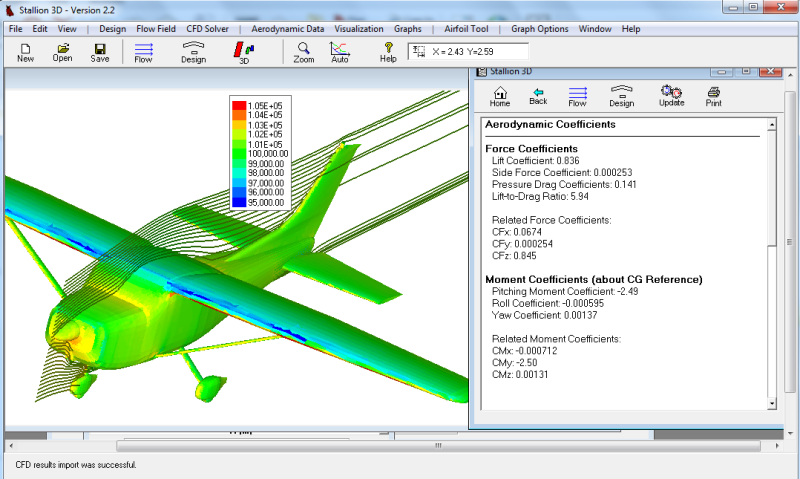The width and height of the screenshot is (800, 479).
Task: Click the 100,000.00 legend label
Action: tap(268, 154)
